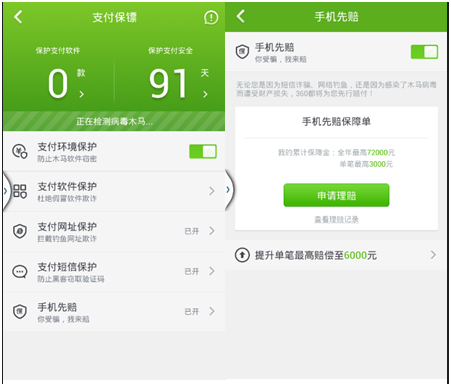This screenshot has height=386, width=451.
Task: Click the 杜绝假冒软件欺诈 subtitle
Action: pyautogui.click(x=67, y=199)
